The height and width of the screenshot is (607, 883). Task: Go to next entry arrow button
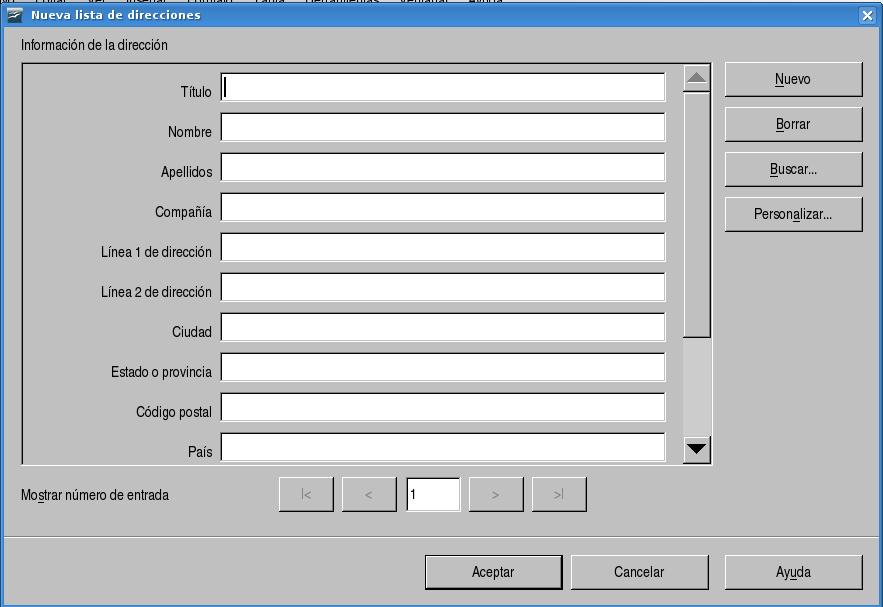click(x=496, y=495)
